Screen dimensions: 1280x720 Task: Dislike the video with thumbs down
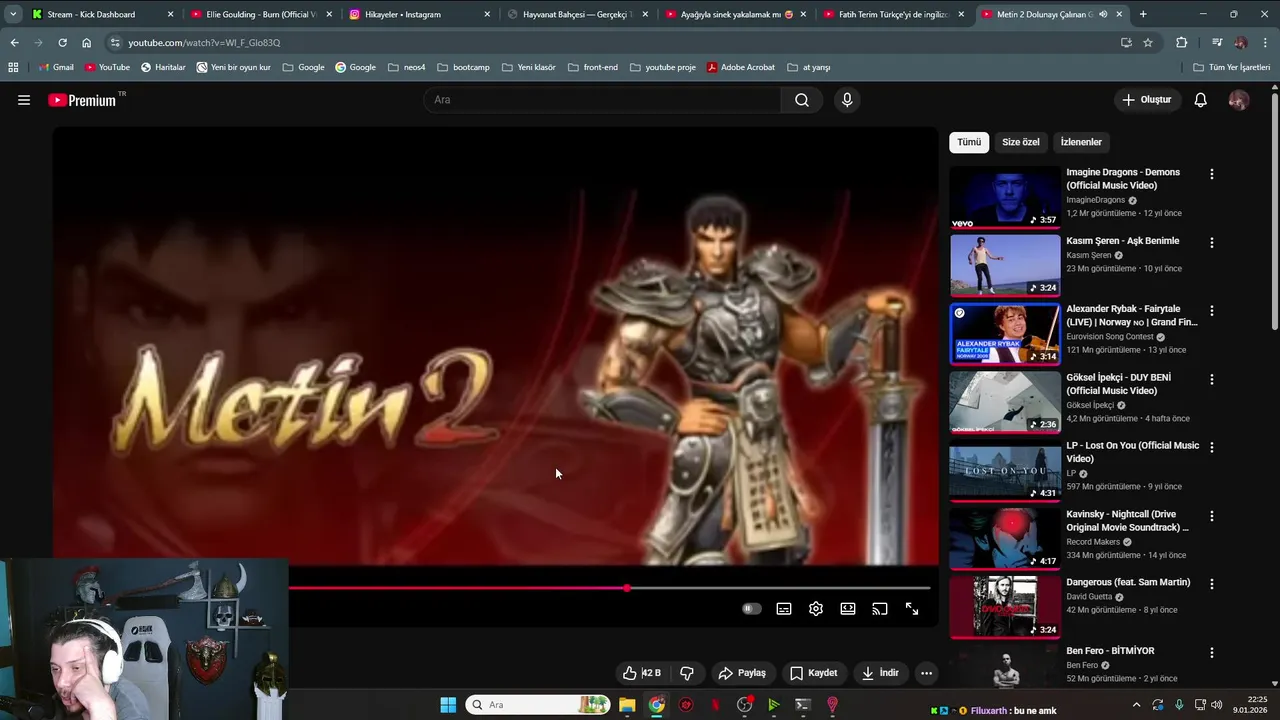(687, 673)
